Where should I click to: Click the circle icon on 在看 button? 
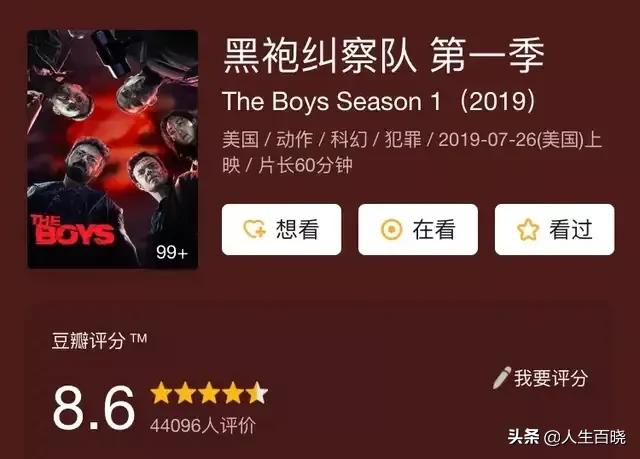391,229
